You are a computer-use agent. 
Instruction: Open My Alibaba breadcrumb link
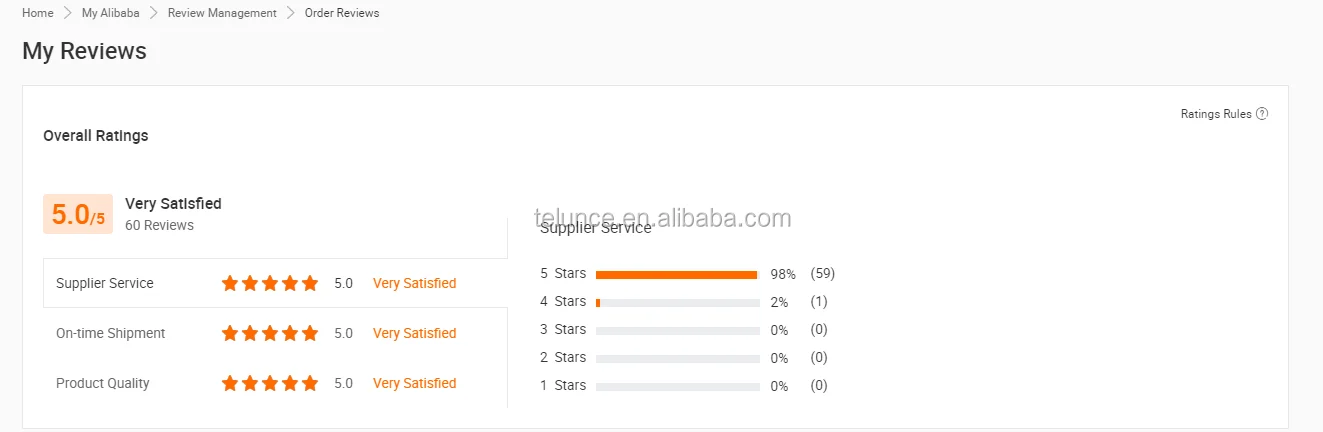(110, 13)
